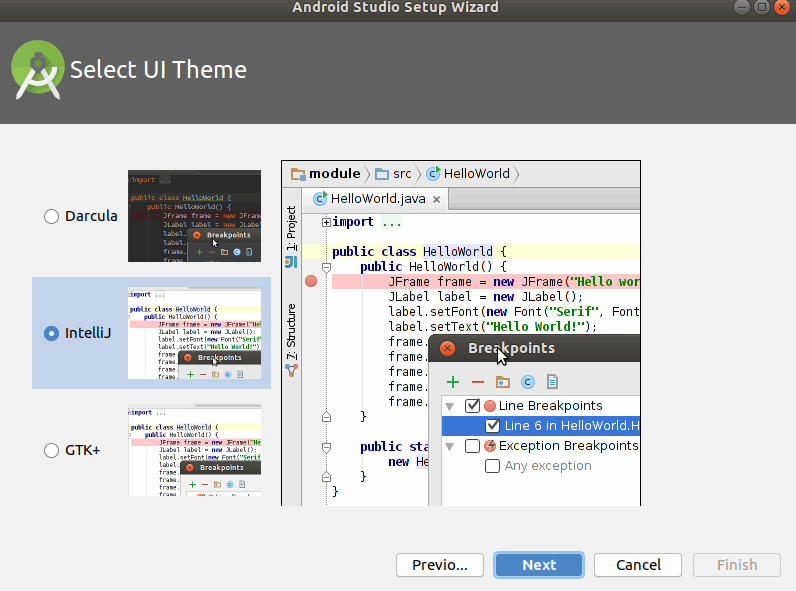
Task: Collapse the Line Breakpoints tree node
Action: click(x=449, y=406)
